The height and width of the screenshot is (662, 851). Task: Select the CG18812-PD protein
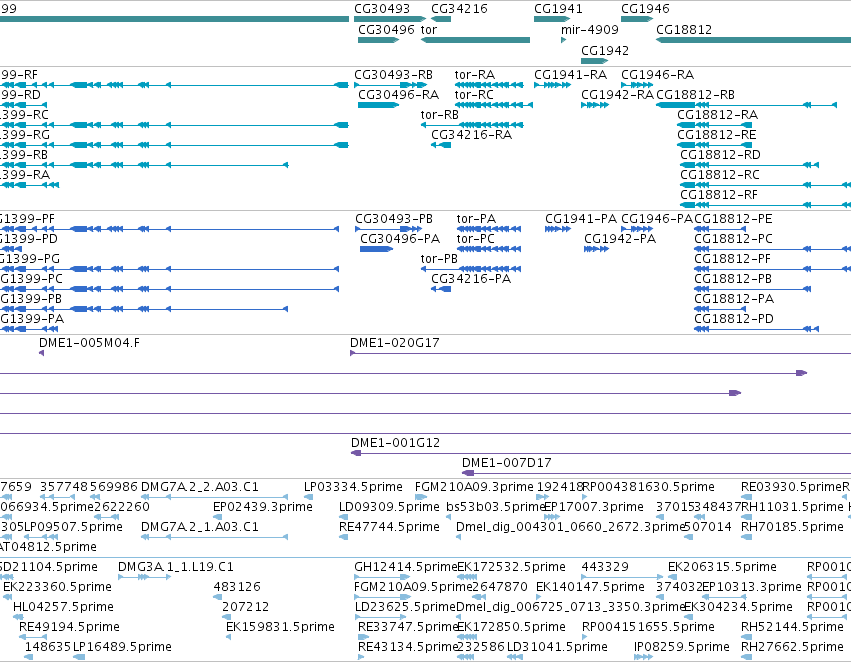tap(757, 329)
